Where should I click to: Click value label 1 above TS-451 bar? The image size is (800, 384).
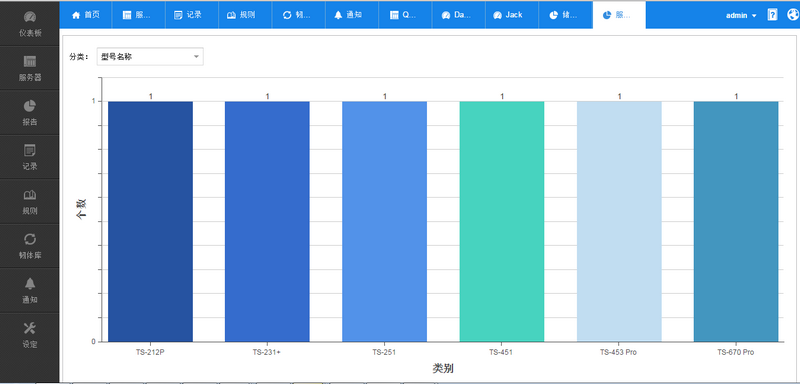click(x=502, y=96)
